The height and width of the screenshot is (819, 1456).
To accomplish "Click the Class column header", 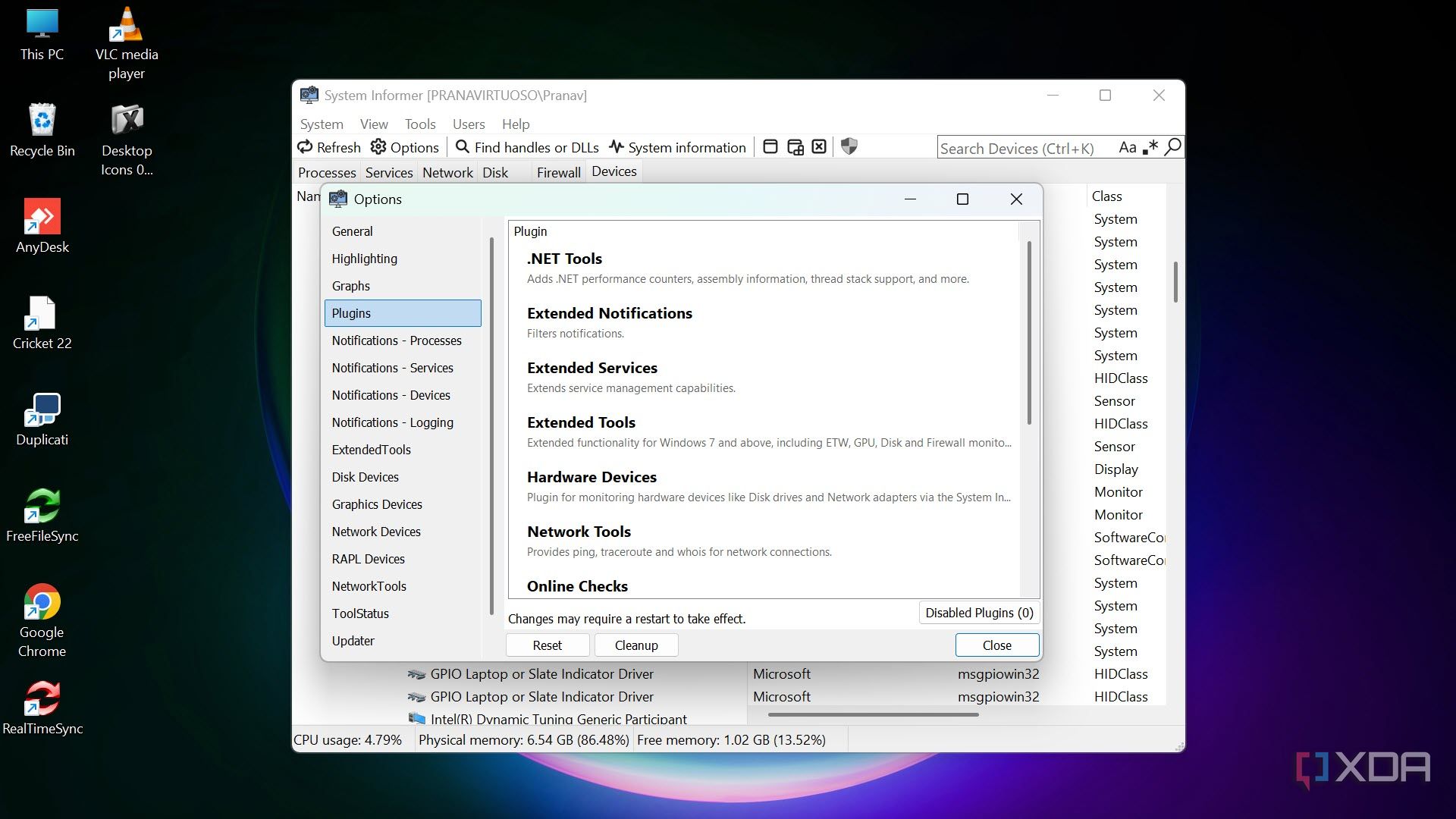I will pyautogui.click(x=1125, y=196).
